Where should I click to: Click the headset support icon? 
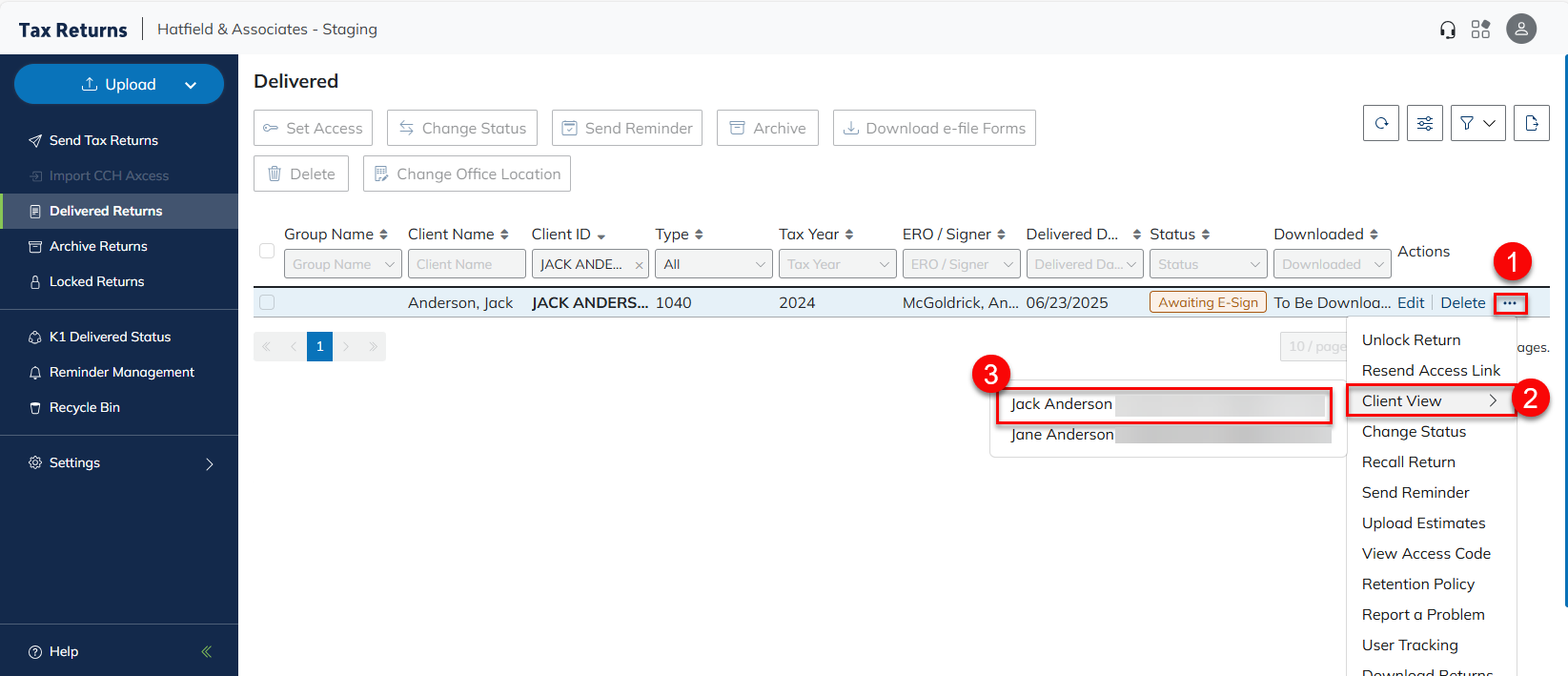1448,30
